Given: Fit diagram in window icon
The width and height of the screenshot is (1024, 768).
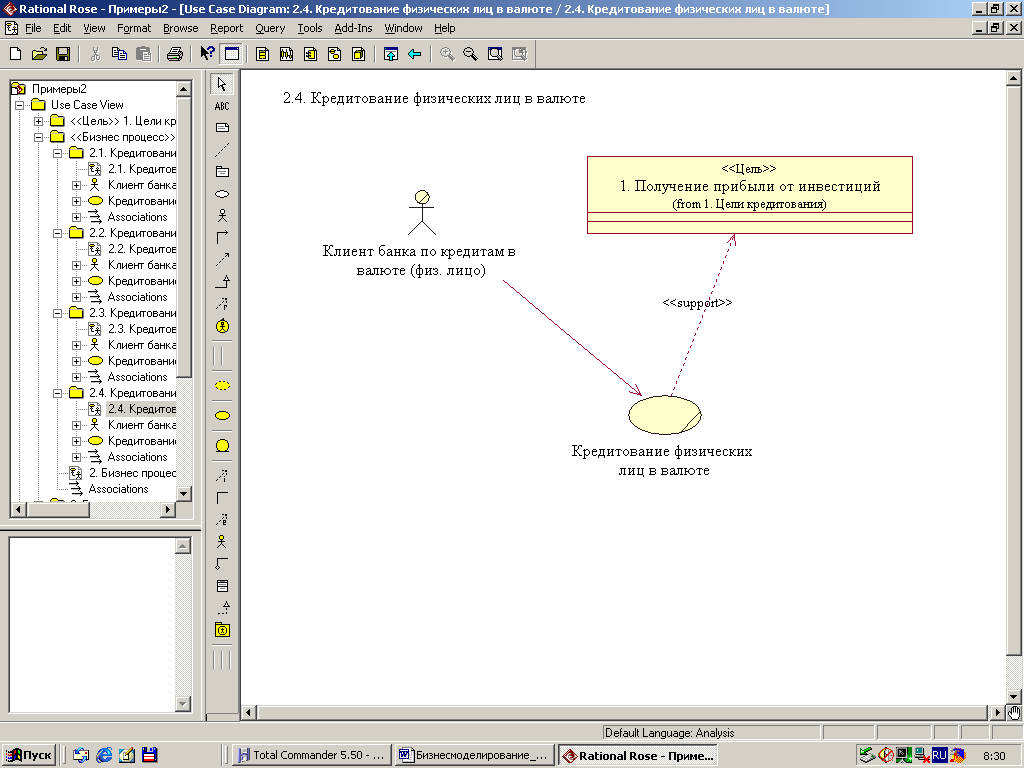Looking at the screenshot, I should click(x=495, y=54).
